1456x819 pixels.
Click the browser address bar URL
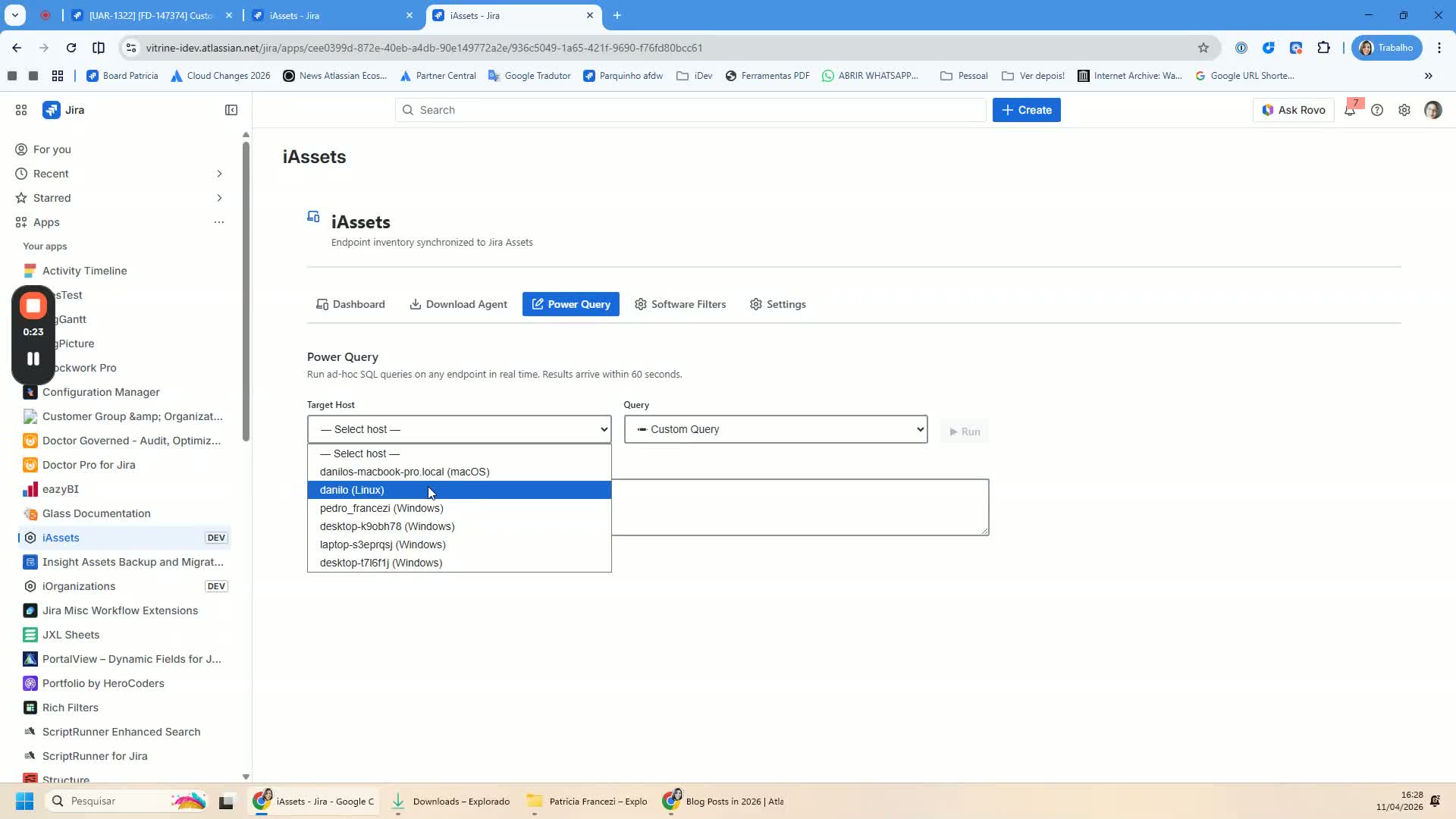click(425, 48)
